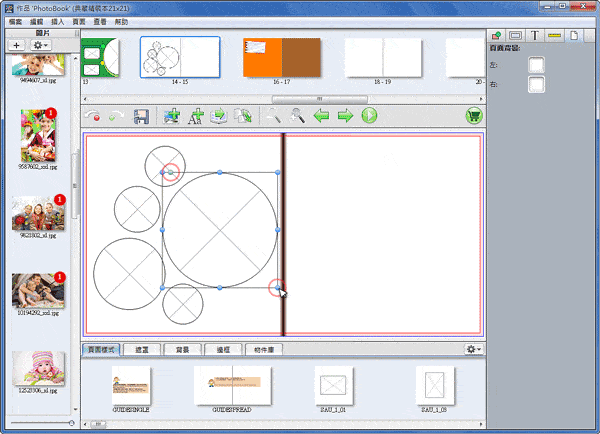Switch to the 背景 tab
Viewport: 600px width, 434px height.
(182, 350)
